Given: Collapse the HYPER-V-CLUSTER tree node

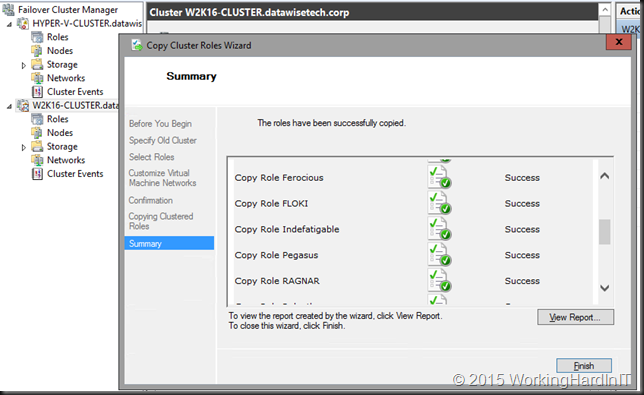Looking at the screenshot, I should [9, 25].
